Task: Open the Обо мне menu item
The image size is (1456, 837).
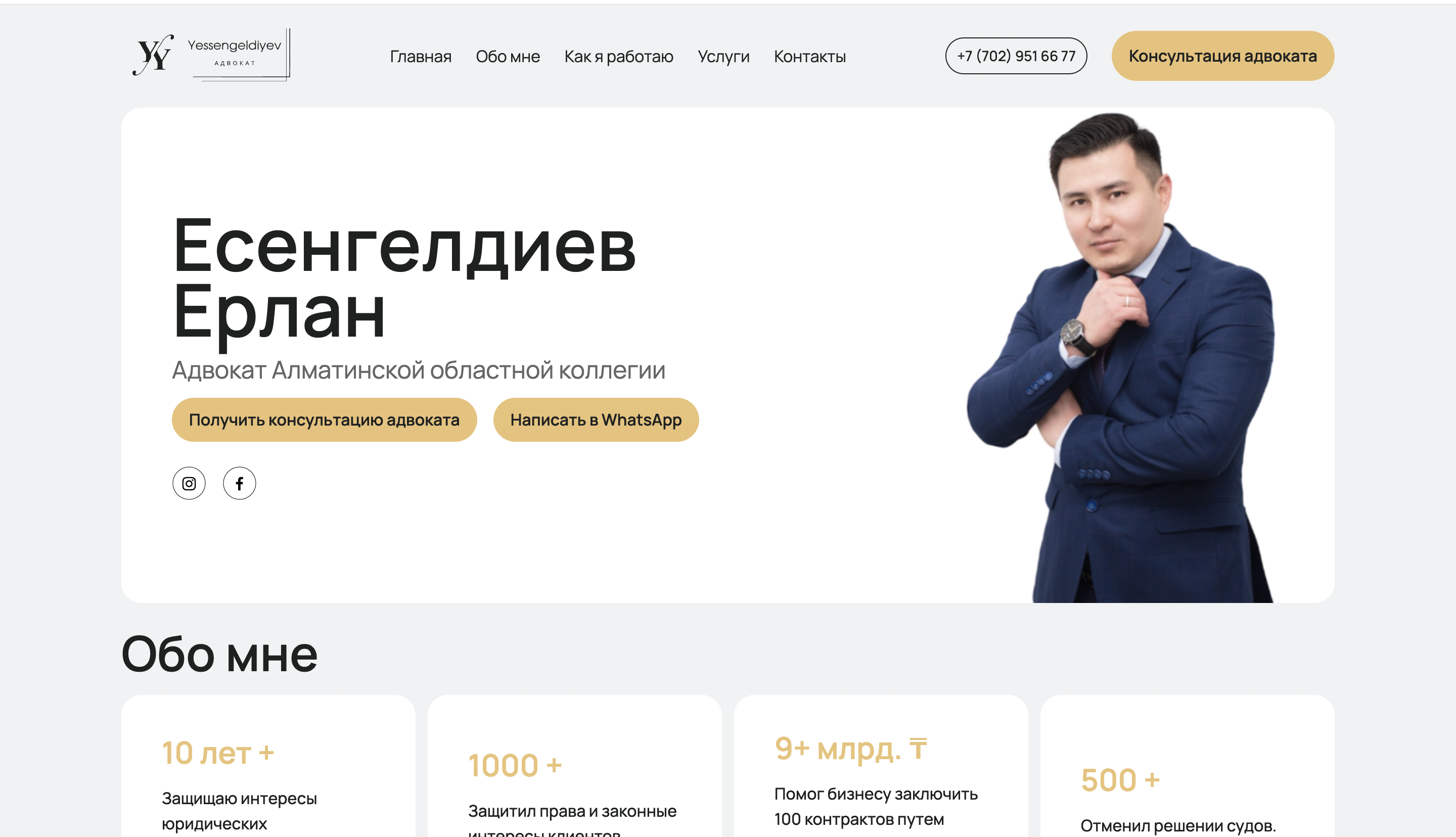Action: click(508, 56)
